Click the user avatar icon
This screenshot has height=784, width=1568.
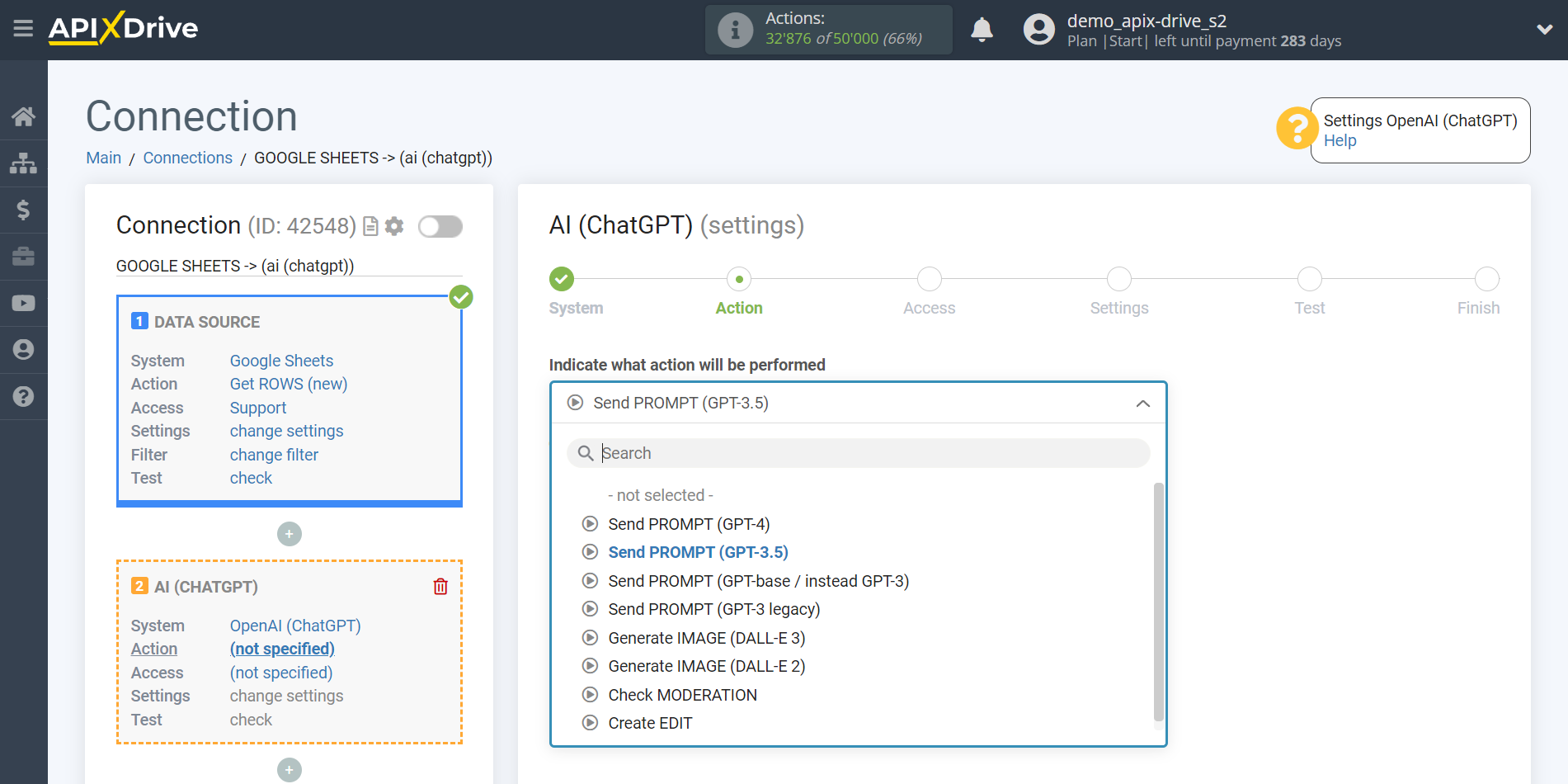tap(1038, 30)
